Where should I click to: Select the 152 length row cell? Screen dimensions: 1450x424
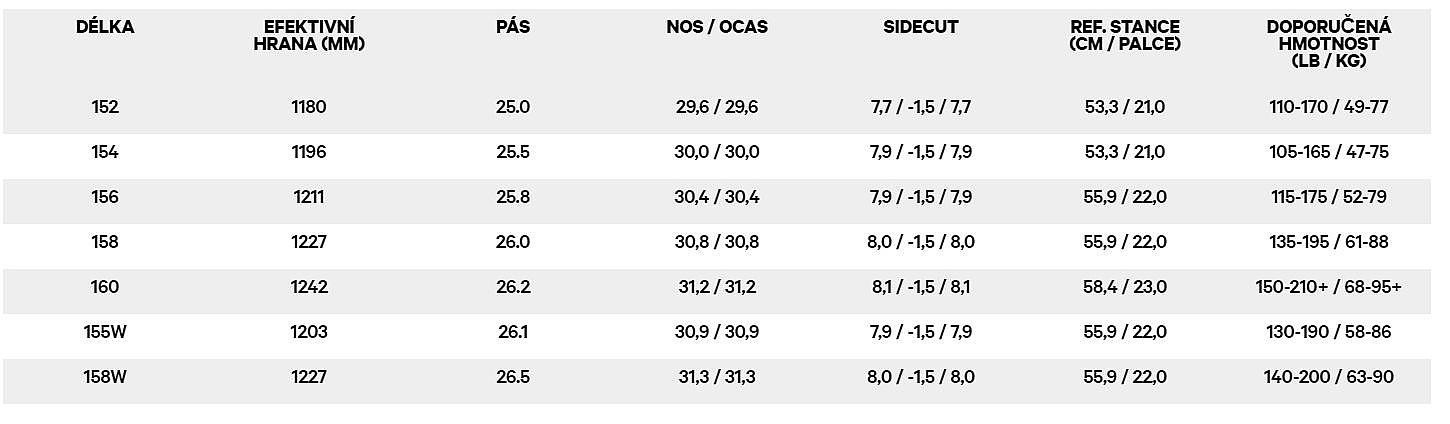pos(105,107)
